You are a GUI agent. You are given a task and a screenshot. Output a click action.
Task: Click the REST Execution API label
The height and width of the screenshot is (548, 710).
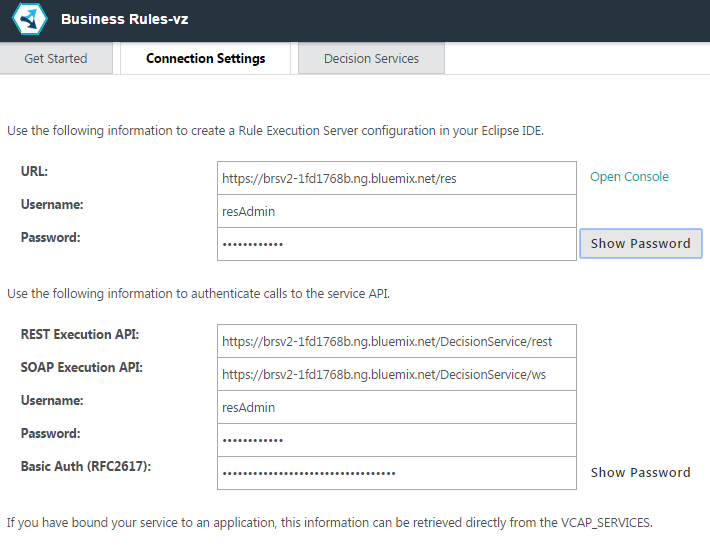tap(80, 334)
